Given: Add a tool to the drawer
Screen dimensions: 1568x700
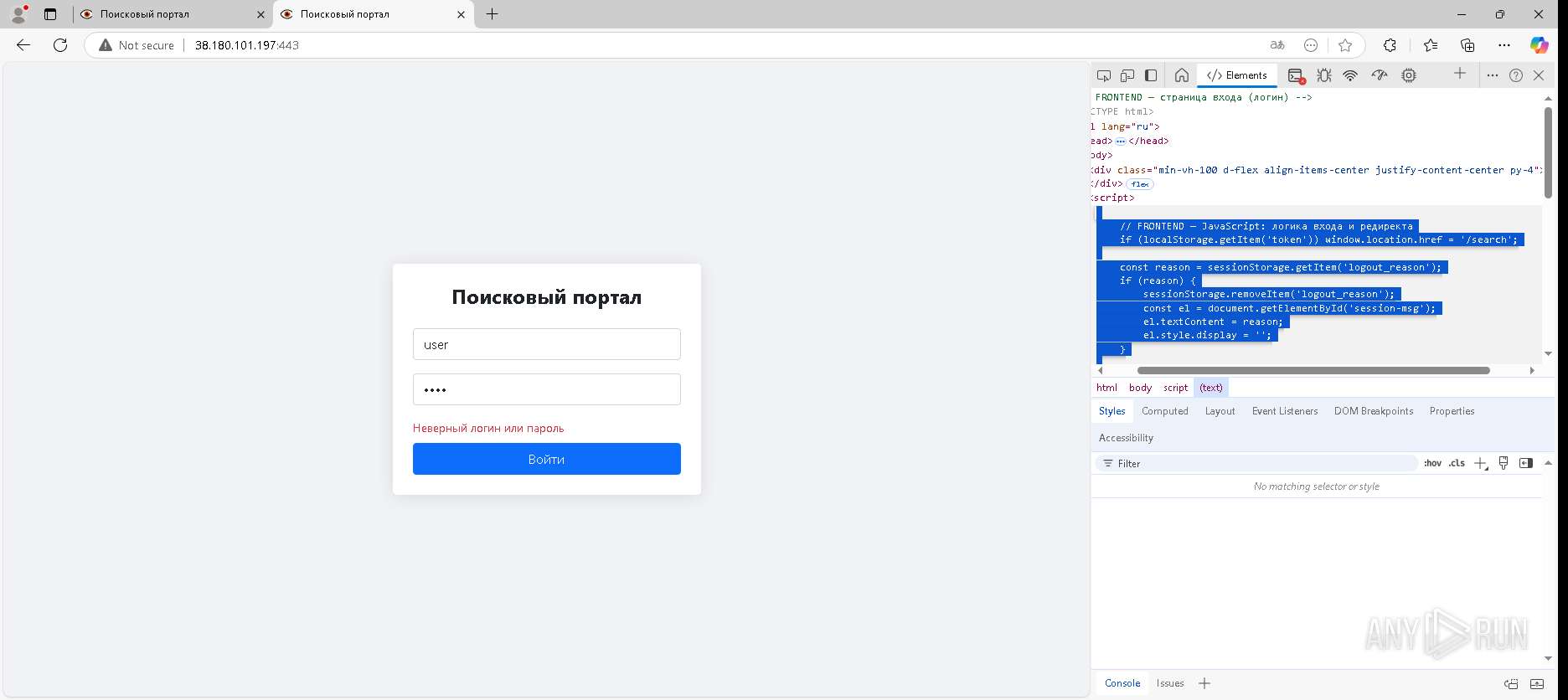Looking at the screenshot, I should (1204, 683).
